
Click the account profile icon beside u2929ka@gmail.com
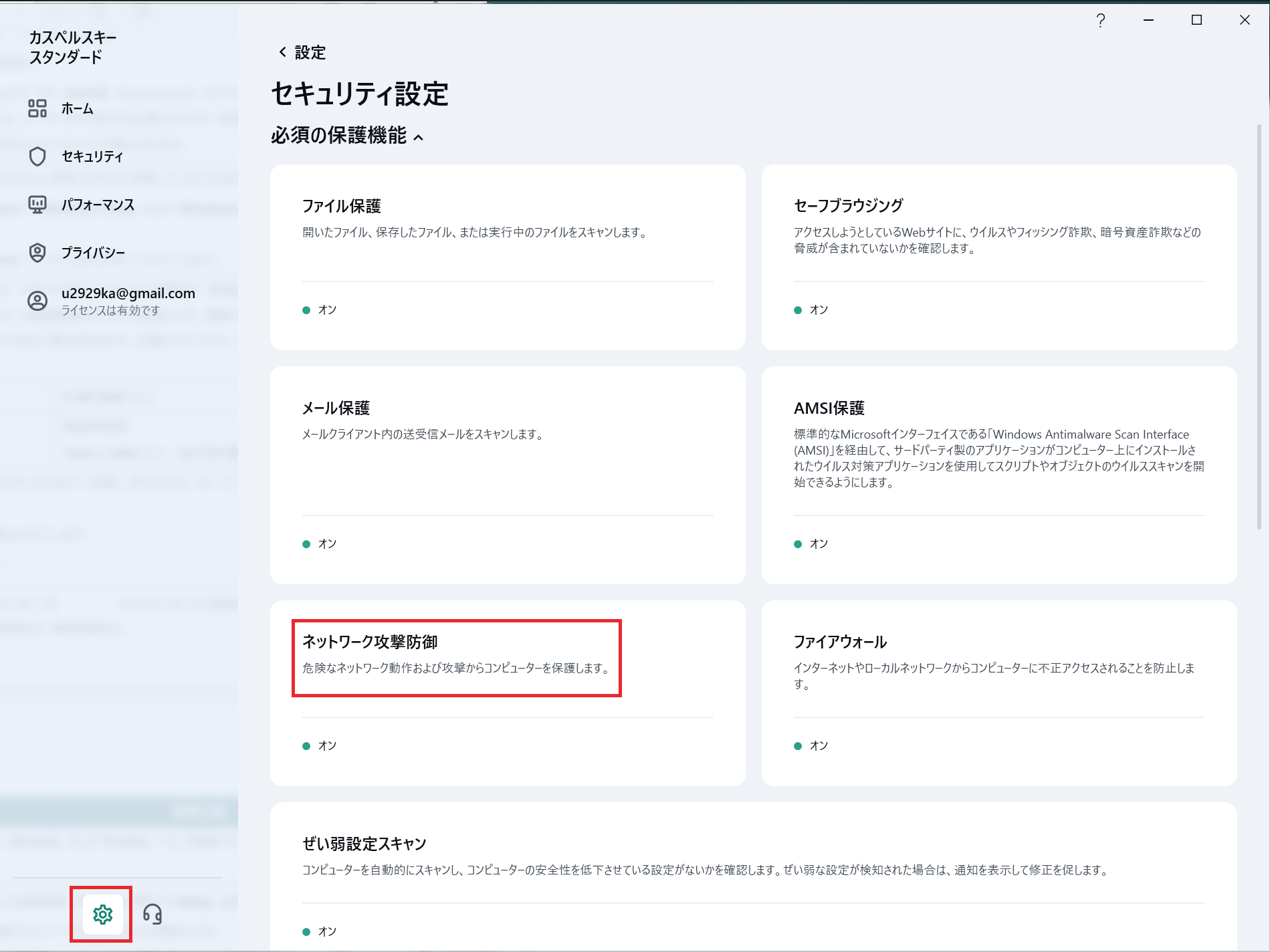coord(37,301)
